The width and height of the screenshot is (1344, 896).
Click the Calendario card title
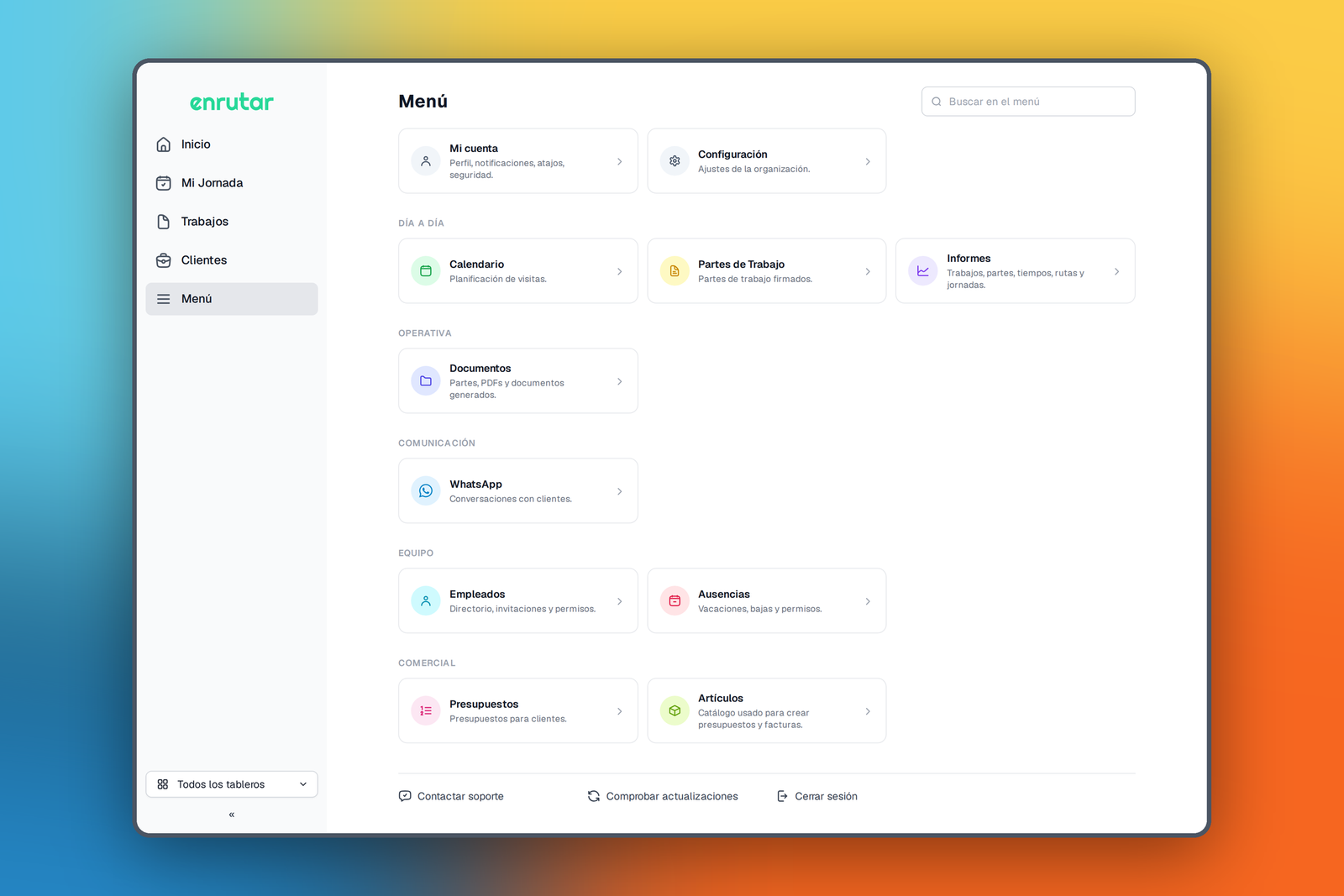[x=476, y=264]
